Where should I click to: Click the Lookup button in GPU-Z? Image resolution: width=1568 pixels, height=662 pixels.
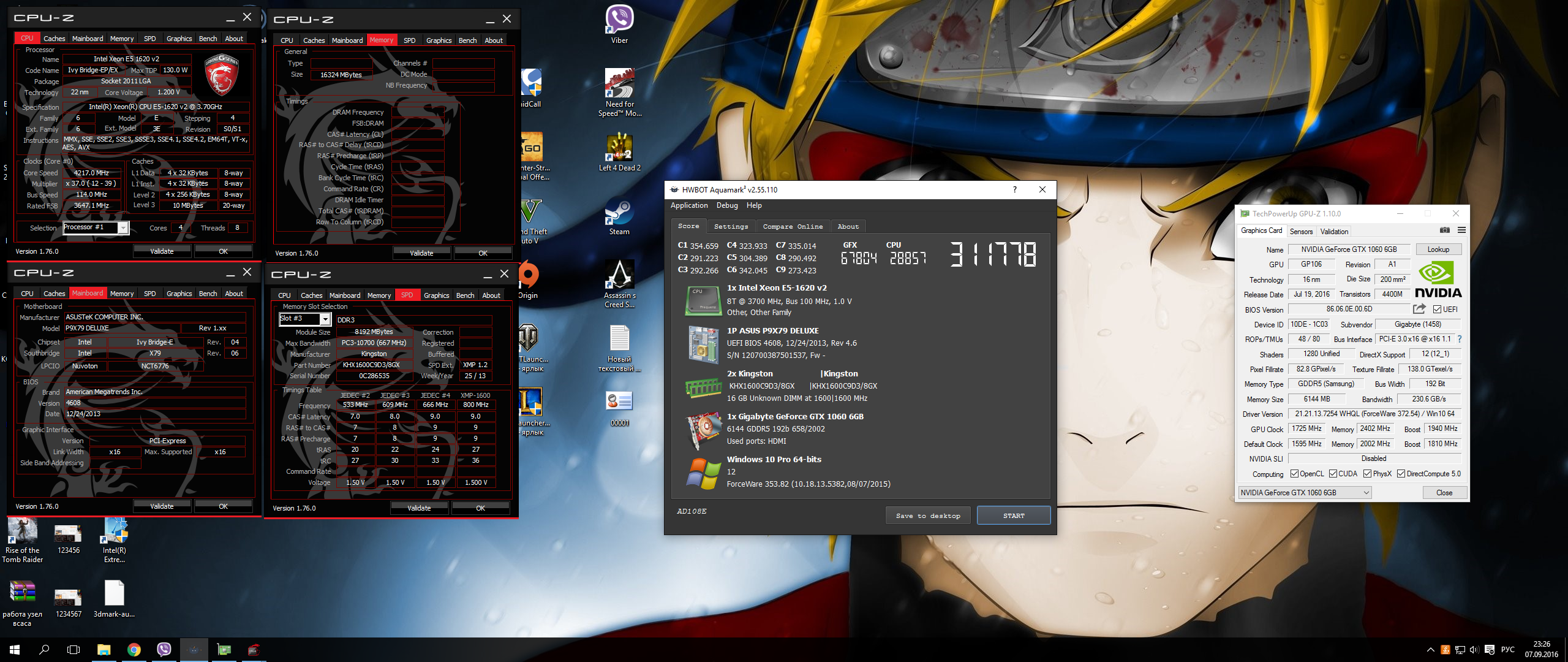tap(1438, 249)
